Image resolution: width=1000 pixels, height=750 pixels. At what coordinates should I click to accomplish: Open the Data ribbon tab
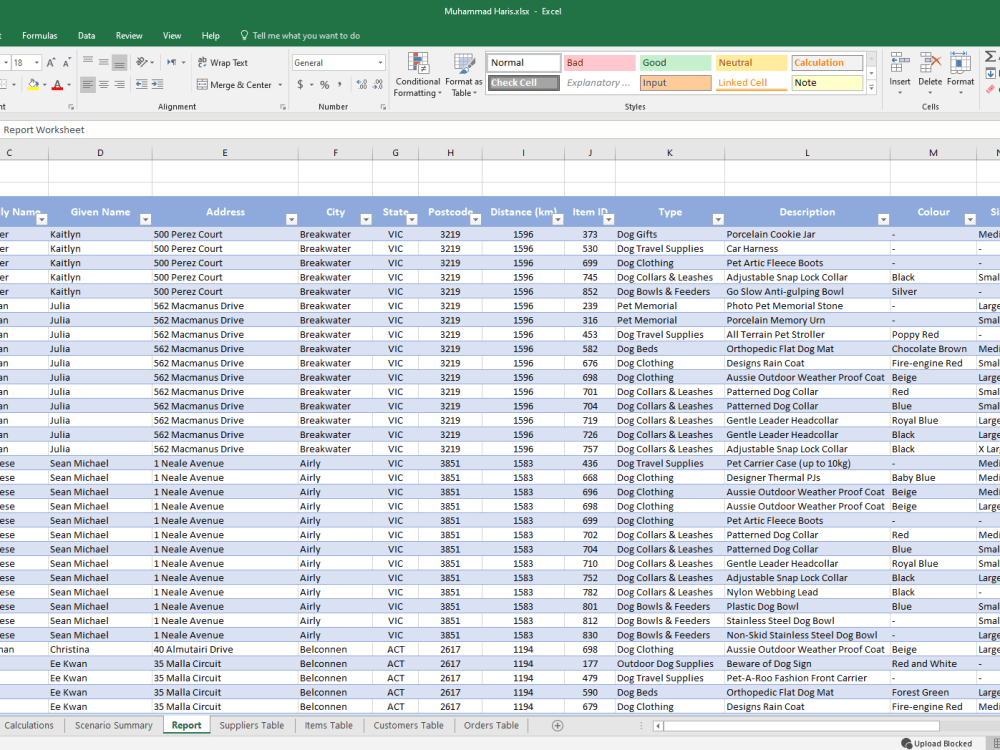[87, 36]
